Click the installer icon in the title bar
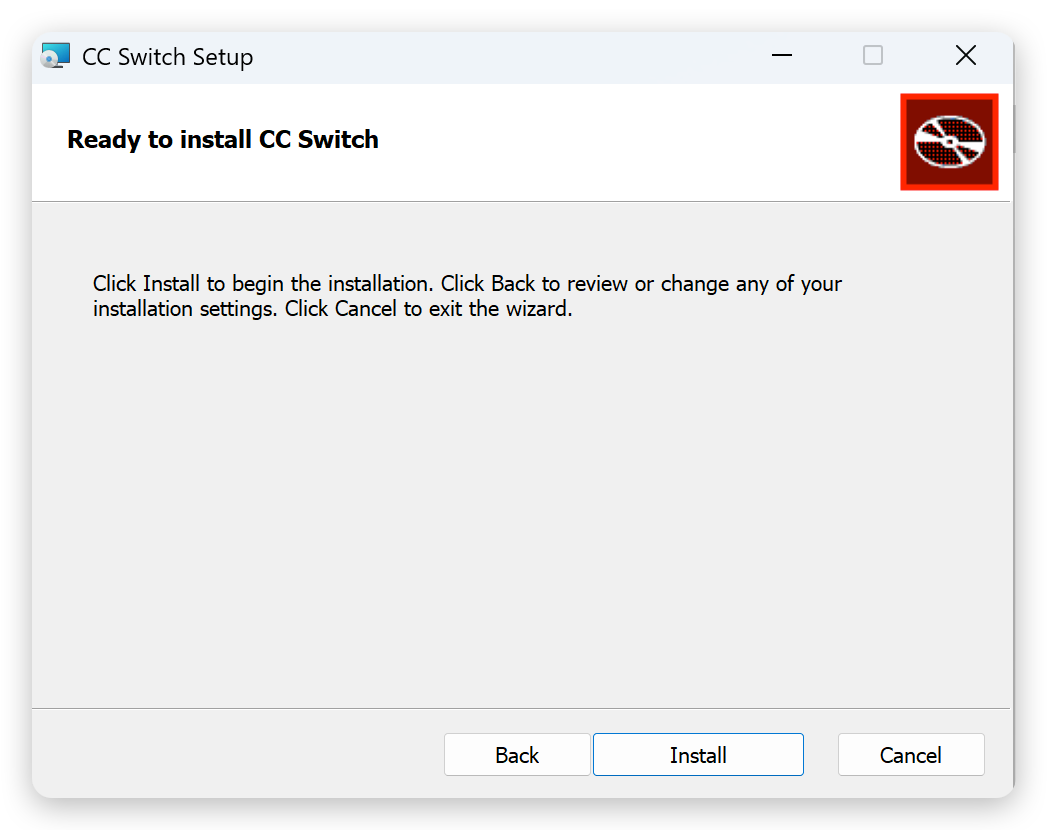Screen dimensions: 1048x830 tap(56, 56)
